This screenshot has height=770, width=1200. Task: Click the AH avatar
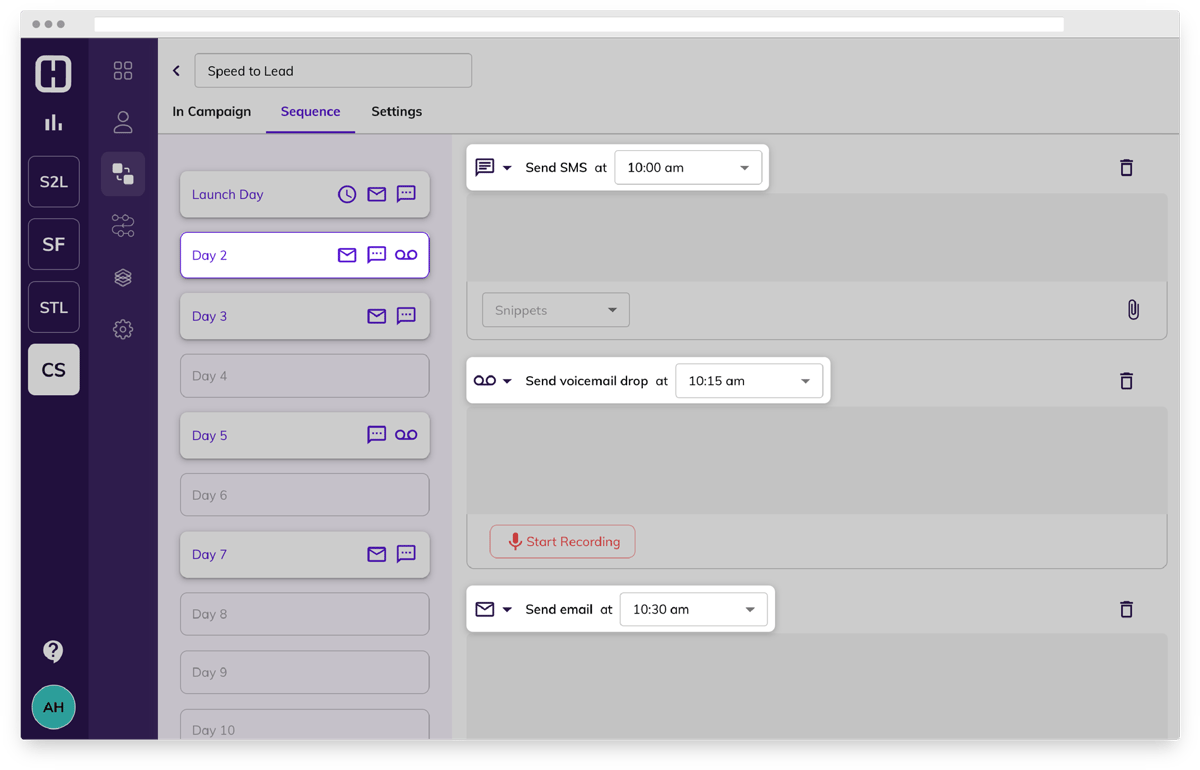[x=53, y=707]
